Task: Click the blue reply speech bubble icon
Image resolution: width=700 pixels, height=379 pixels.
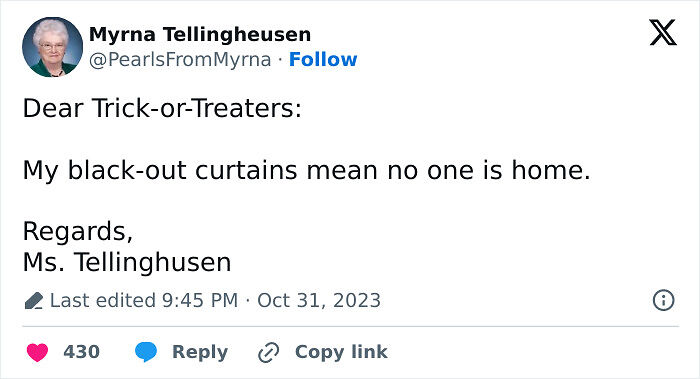Action: click(146, 352)
